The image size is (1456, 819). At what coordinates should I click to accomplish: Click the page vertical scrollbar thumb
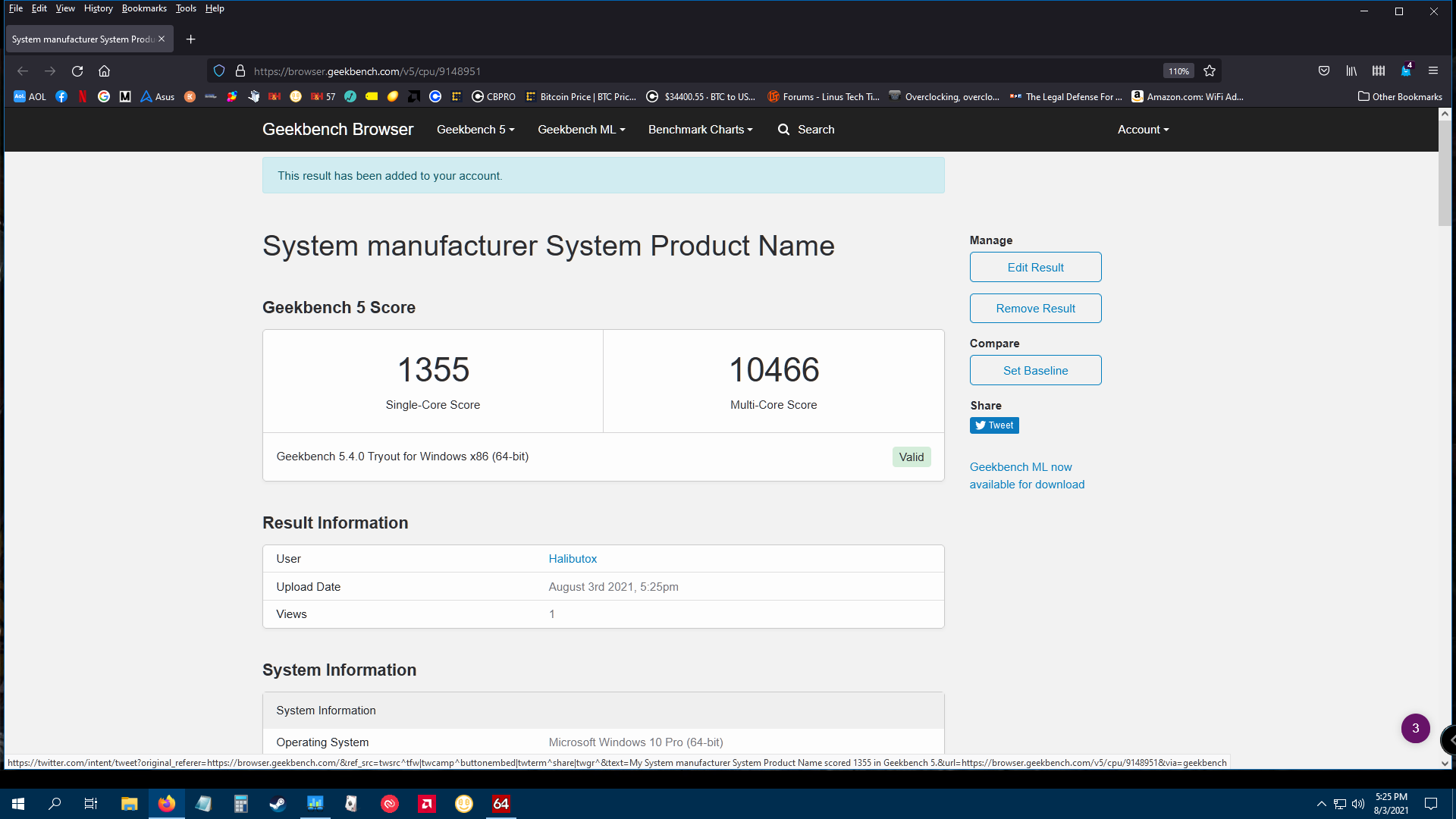pyautogui.click(x=1445, y=174)
